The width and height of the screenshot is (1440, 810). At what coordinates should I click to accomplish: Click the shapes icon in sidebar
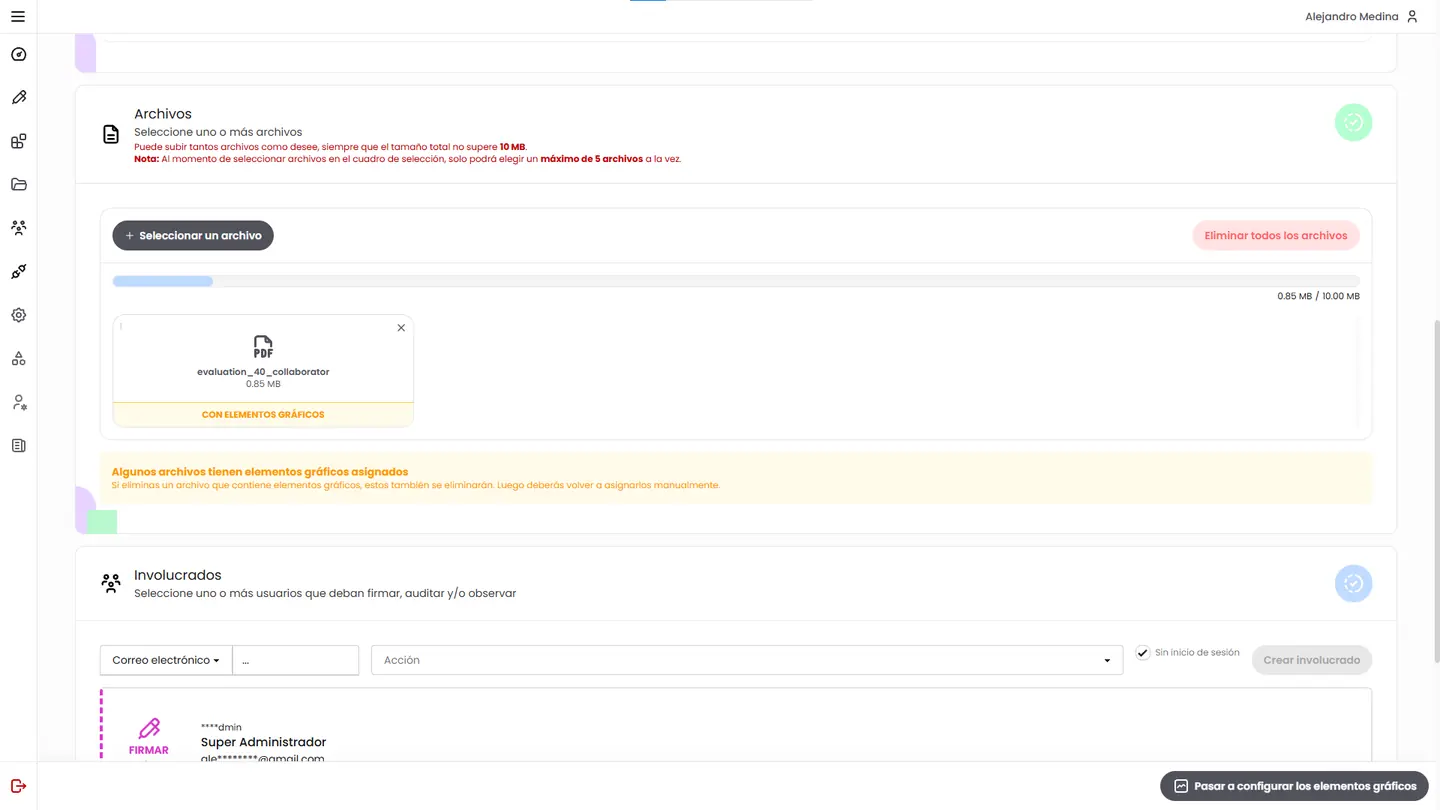click(x=18, y=358)
